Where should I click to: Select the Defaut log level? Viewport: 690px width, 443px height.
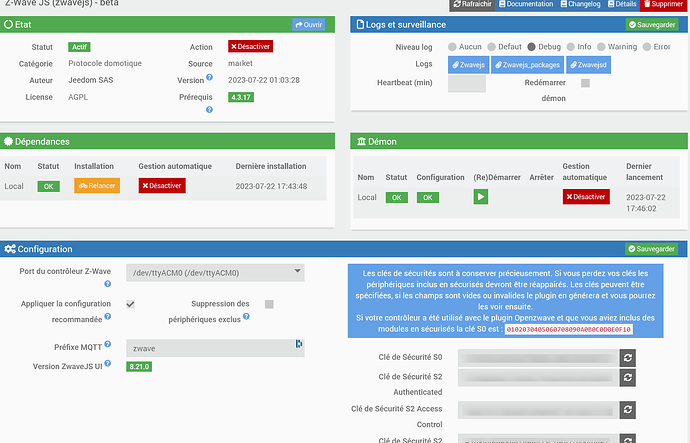492,47
